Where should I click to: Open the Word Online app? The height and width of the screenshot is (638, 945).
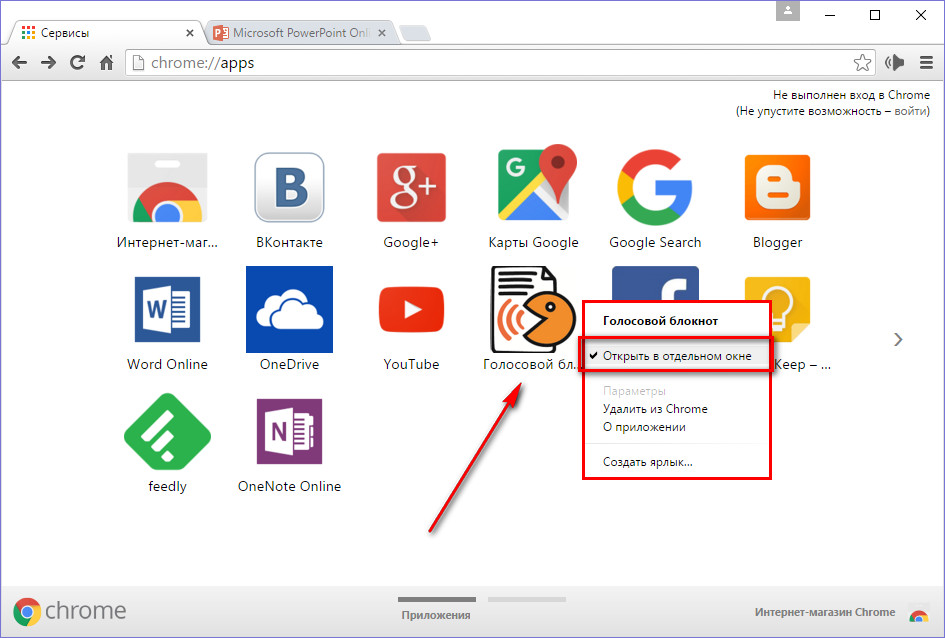pyautogui.click(x=168, y=310)
